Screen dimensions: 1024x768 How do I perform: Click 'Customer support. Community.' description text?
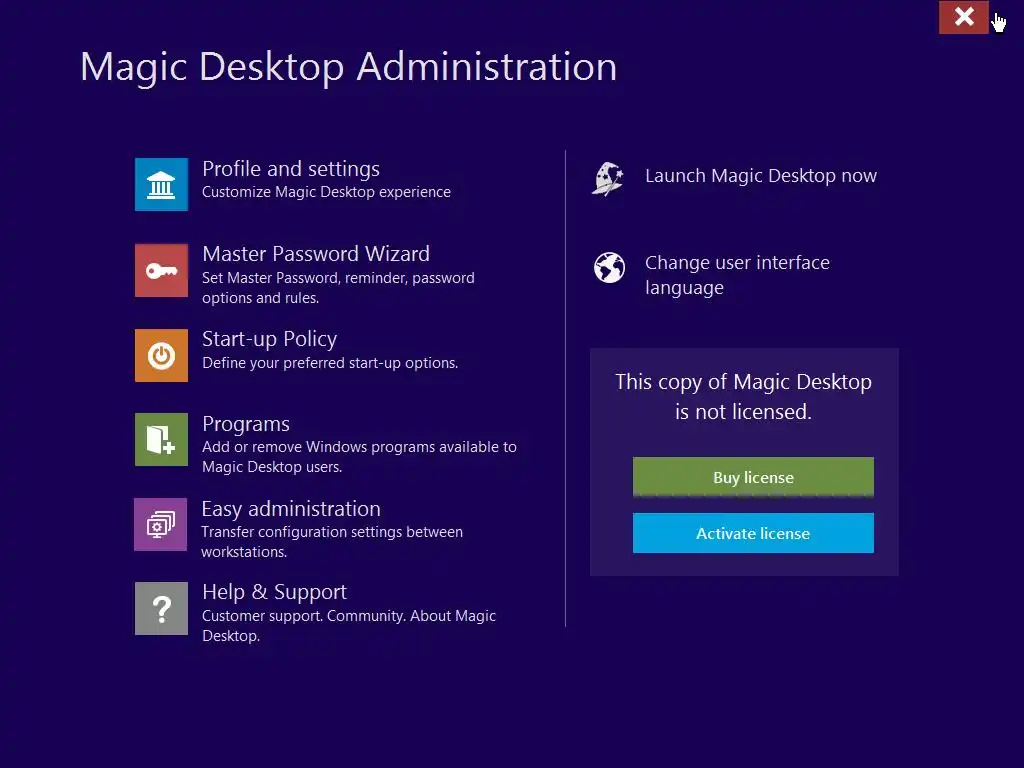[349, 626]
